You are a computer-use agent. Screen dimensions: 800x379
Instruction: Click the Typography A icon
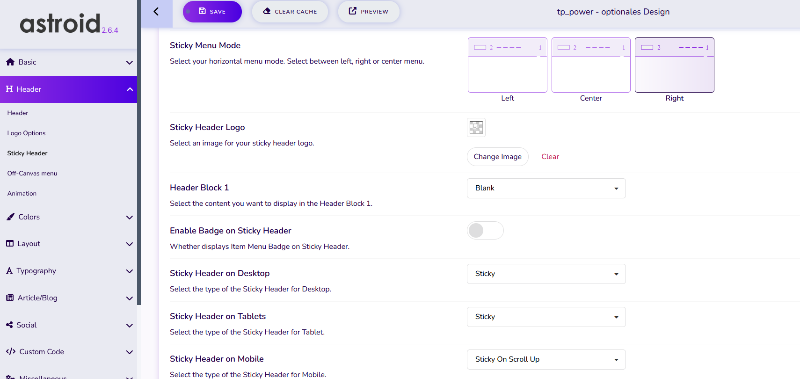(x=9, y=271)
